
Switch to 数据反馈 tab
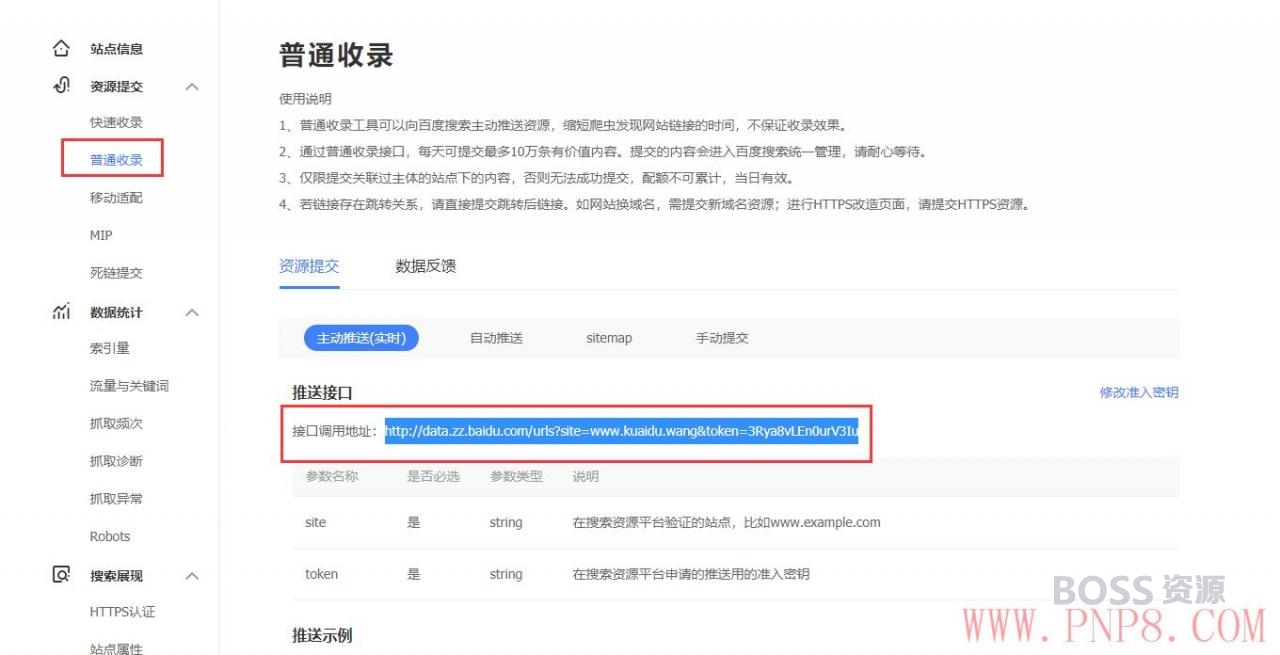(426, 266)
